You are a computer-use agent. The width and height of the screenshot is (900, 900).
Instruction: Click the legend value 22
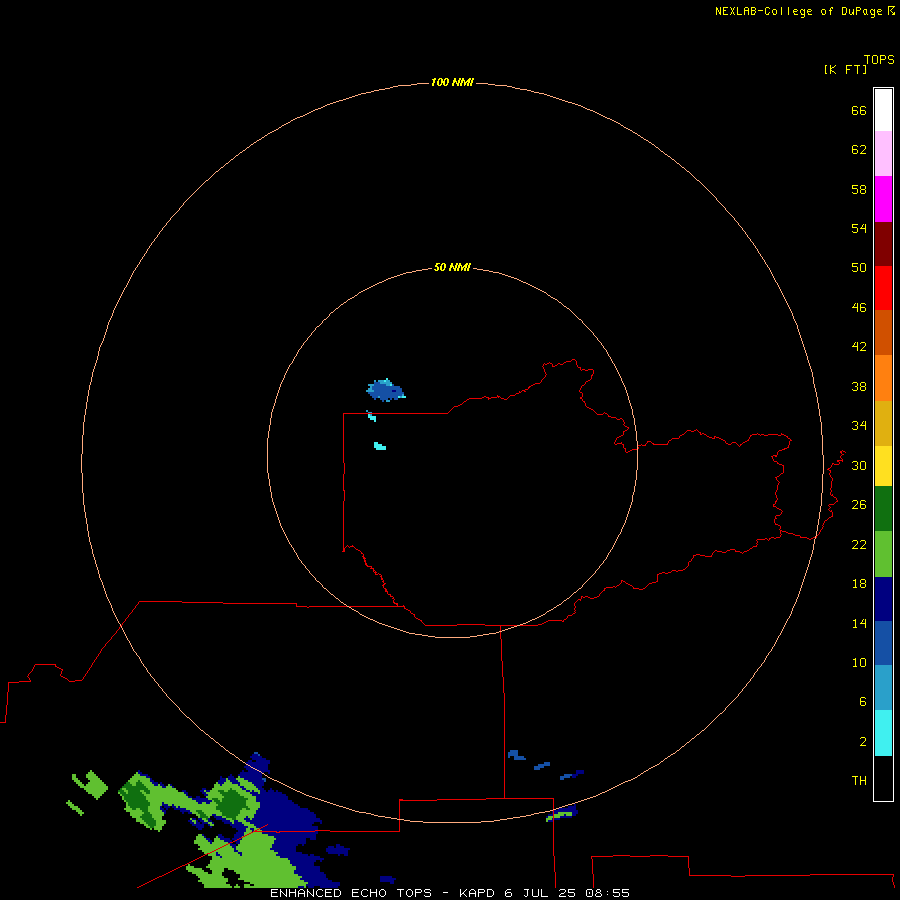pyautogui.click(x=859, y=545)
